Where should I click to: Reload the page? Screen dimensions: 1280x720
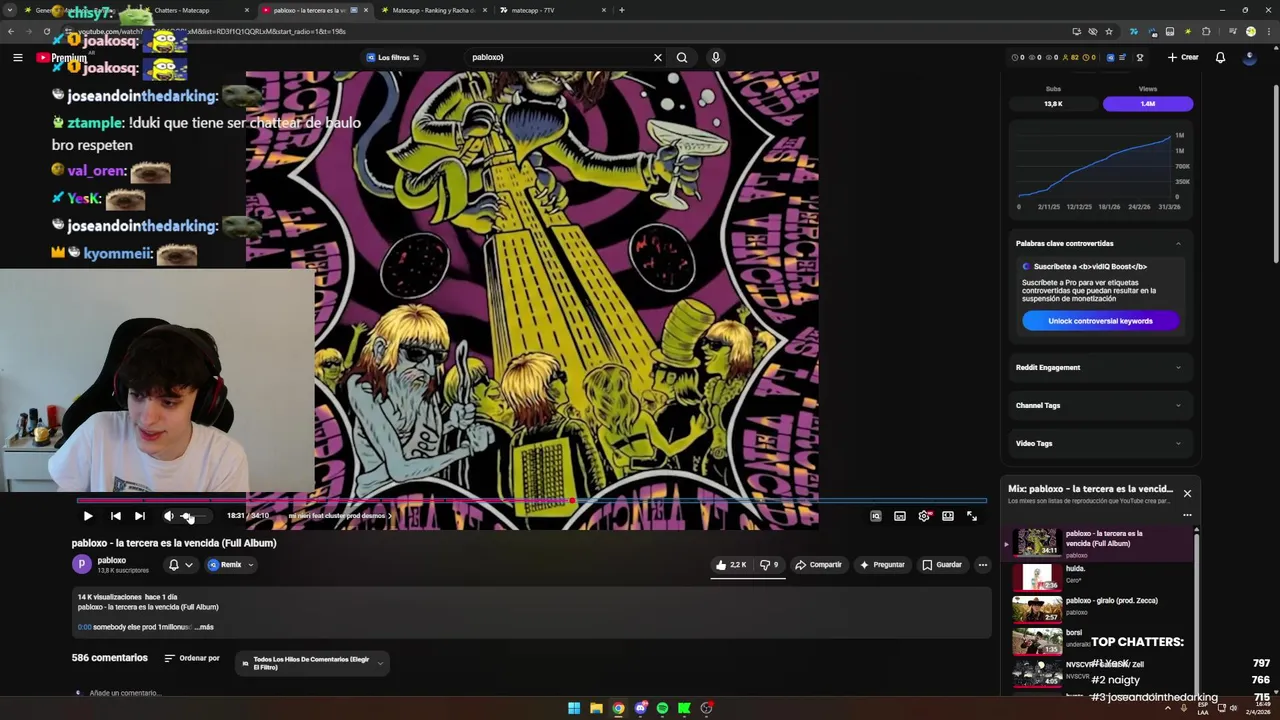pyautogui.click(x=46, y=31)
